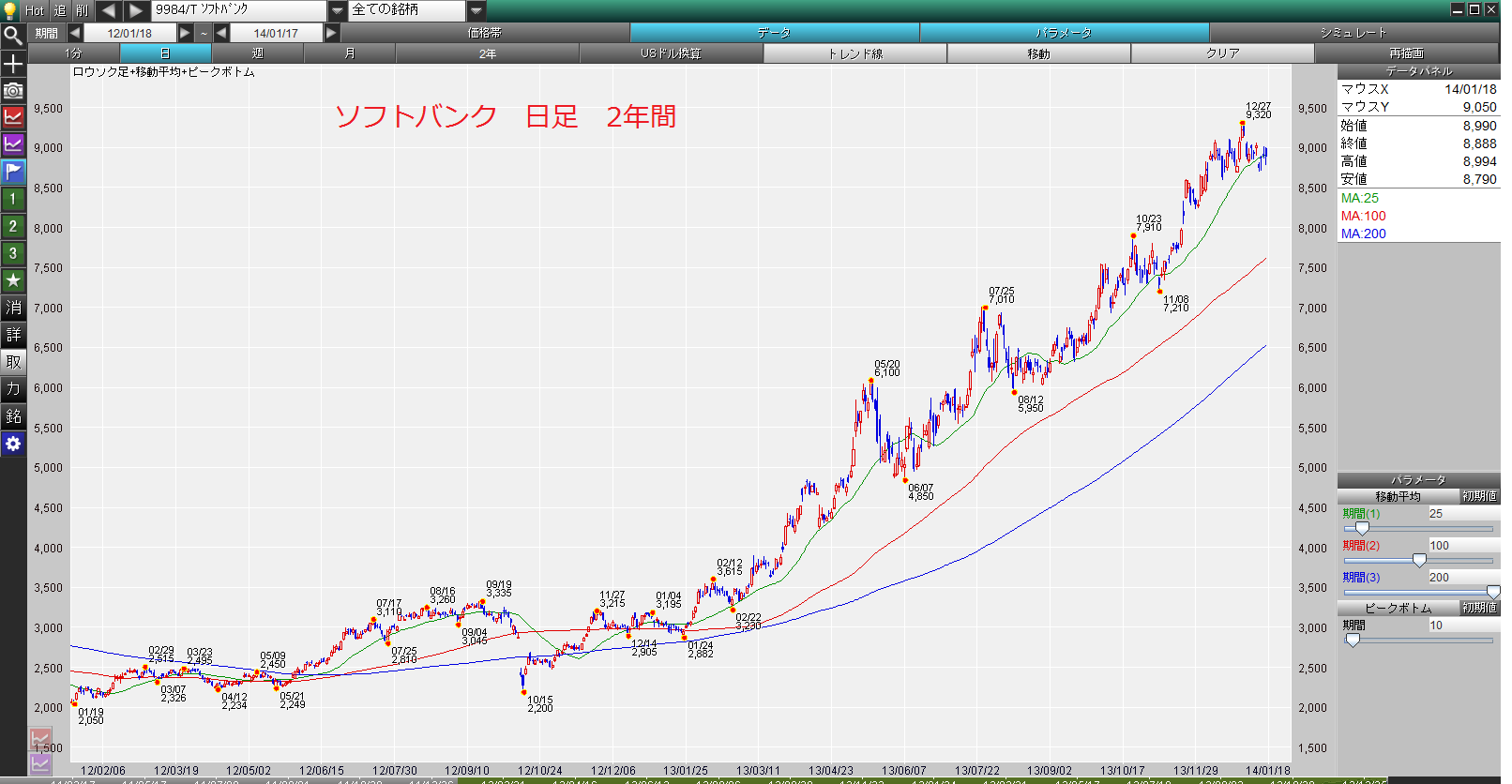The width and height of the screenshot is (1512, 784).
Task: Click the end date field 14/01/17
Action: click(276, 33)
